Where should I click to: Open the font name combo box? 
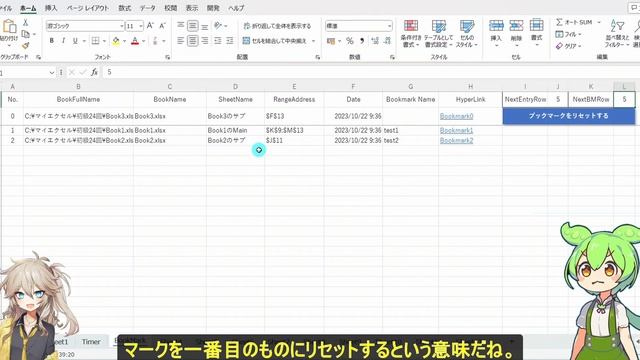click(85, 26)
